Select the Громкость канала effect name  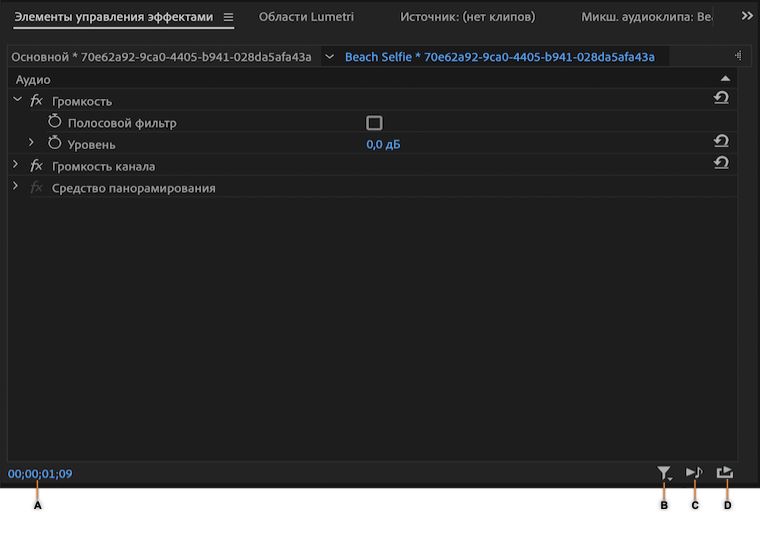[103, 166]
